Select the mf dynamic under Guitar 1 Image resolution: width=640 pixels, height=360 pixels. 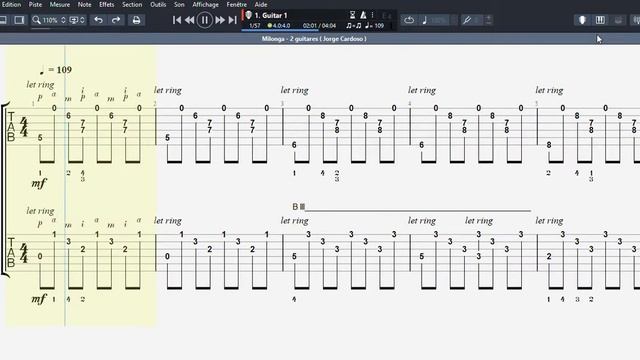(x=39, y=183)
